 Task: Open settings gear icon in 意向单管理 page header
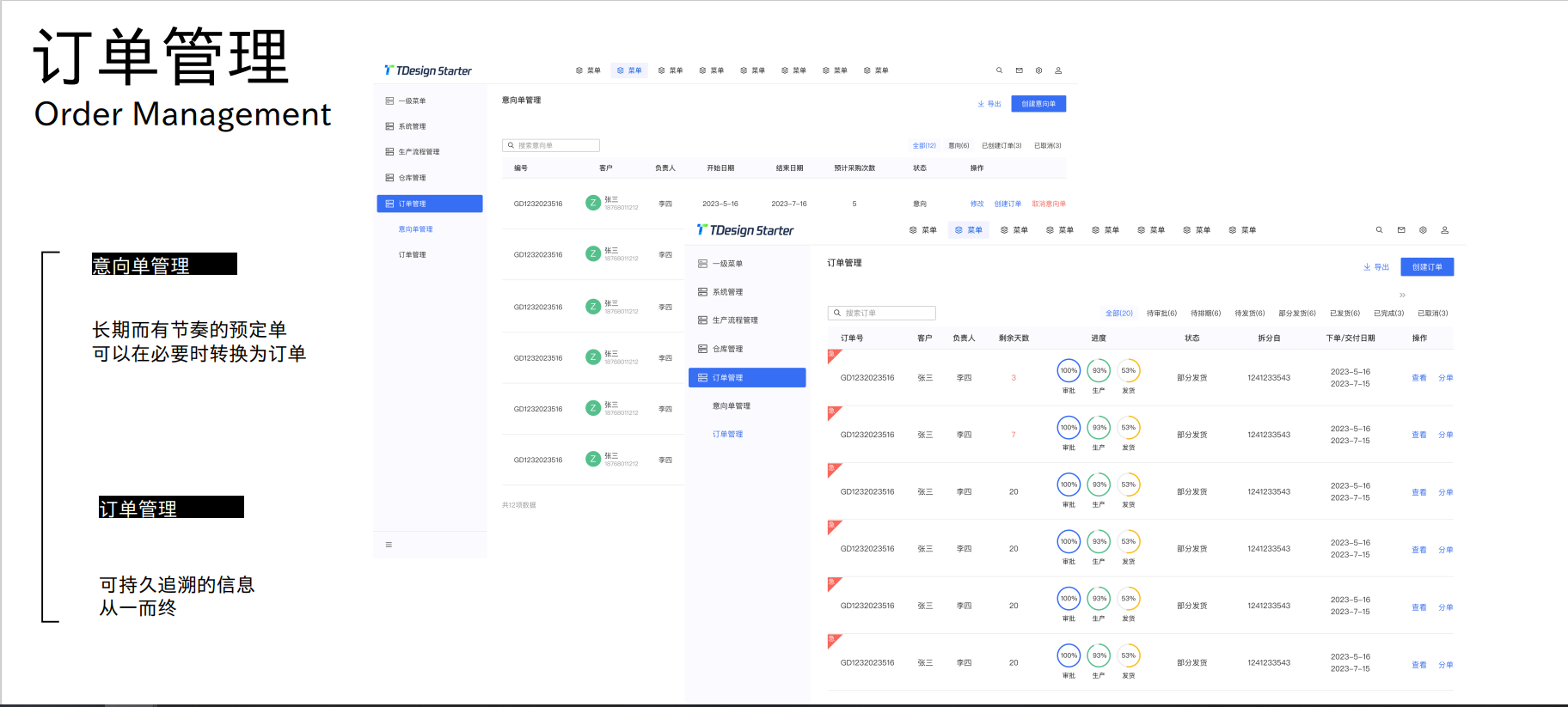pyautogui.click(x=1038, y=70)
